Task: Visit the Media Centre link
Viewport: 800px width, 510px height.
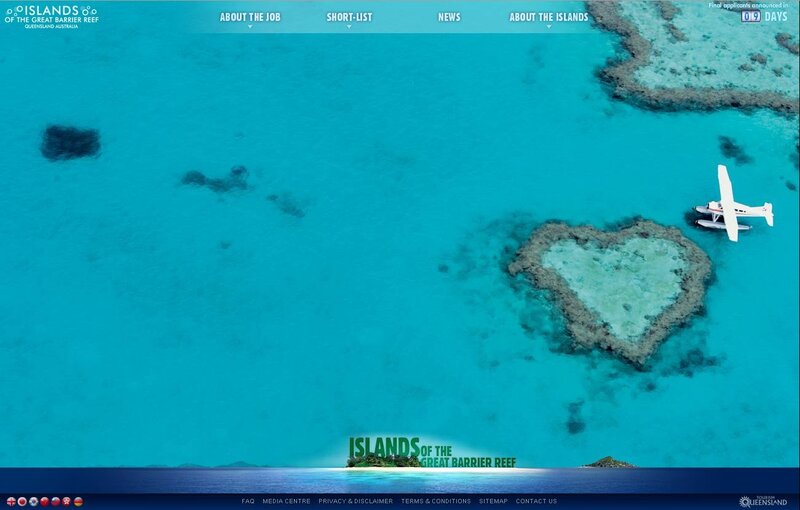Action: [286, 501]
